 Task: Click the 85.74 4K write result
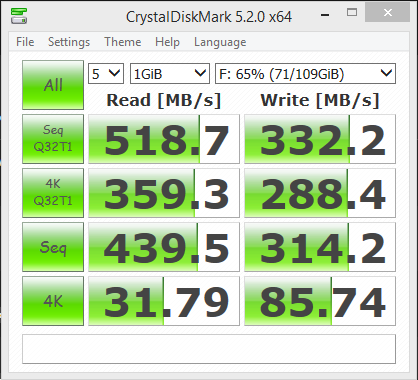click(x=320, y=301)
